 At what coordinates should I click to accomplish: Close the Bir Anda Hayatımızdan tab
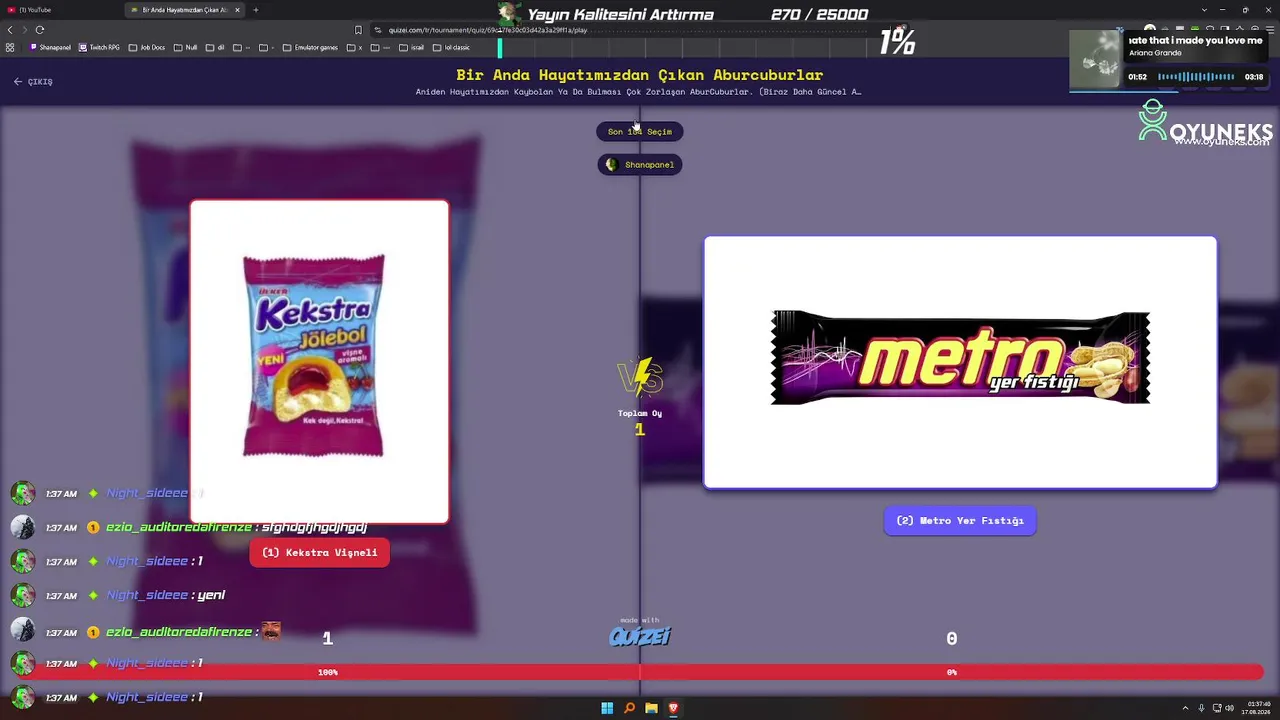237,10
